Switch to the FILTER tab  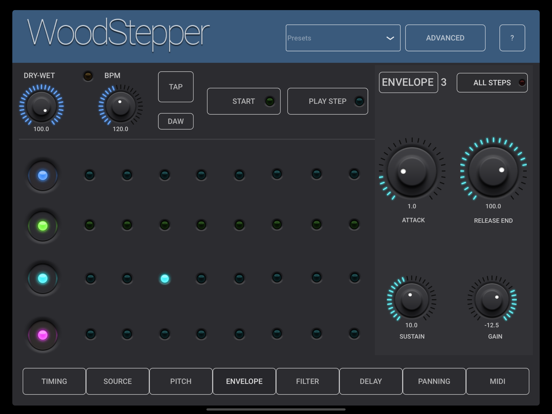coord(308,381)
